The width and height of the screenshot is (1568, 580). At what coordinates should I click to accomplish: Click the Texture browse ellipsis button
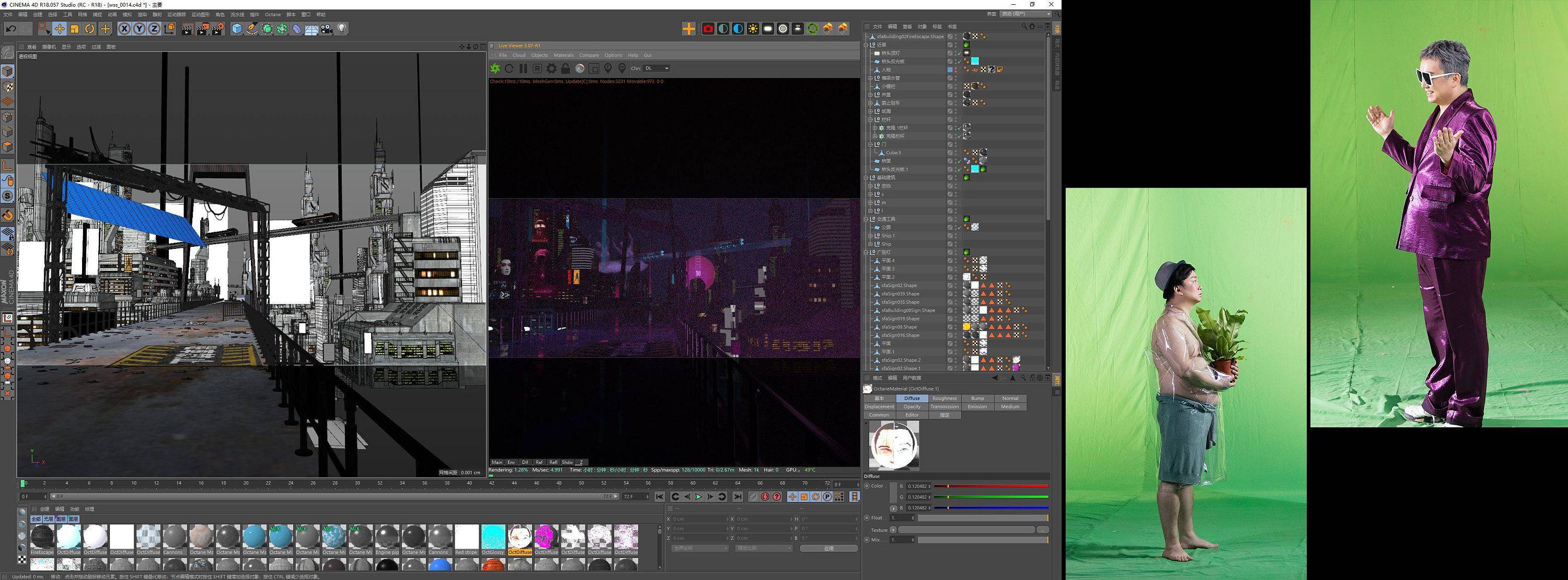coord(1043,530)
